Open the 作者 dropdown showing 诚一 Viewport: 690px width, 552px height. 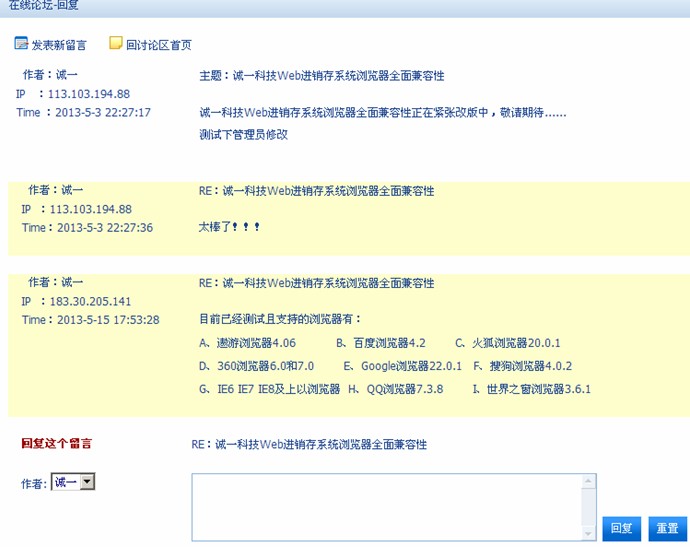73,482
